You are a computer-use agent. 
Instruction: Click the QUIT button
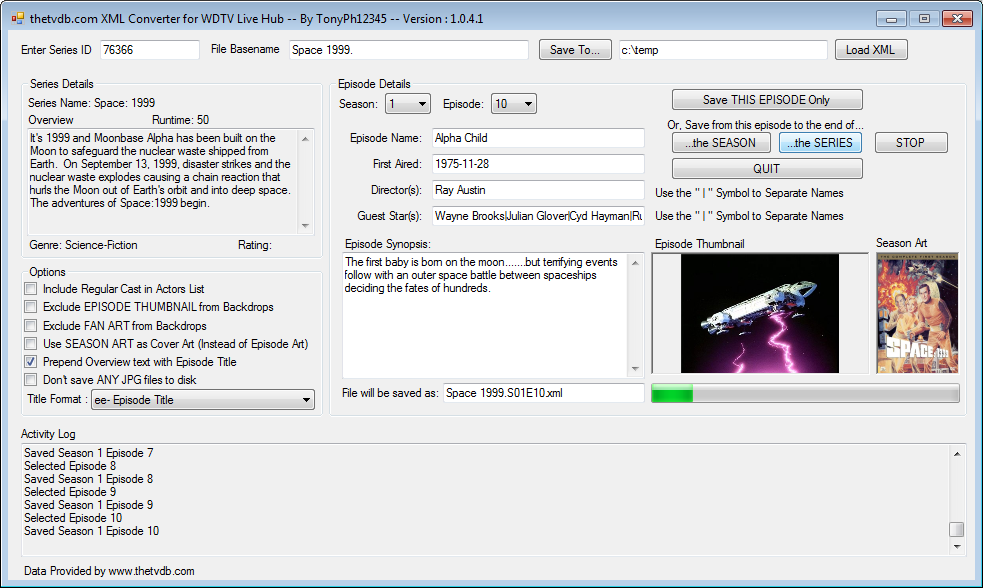coord(767,169)
